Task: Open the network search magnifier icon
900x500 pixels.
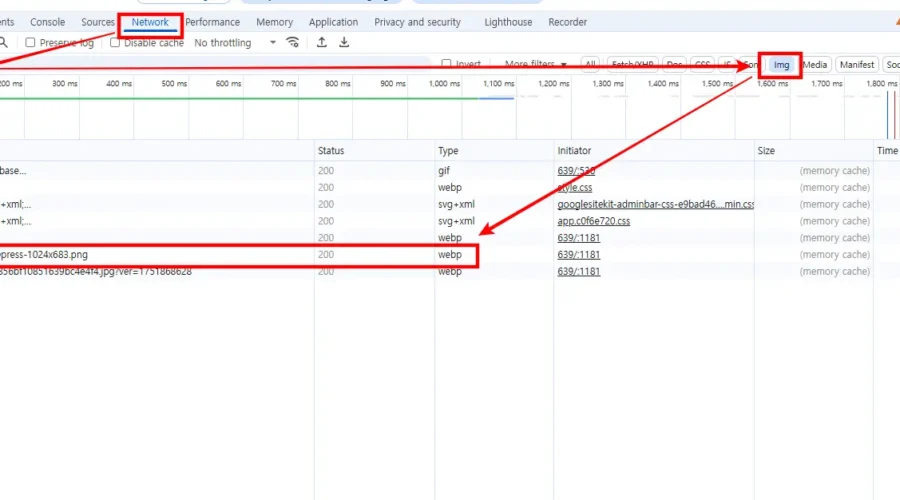Action: (3, 42)
